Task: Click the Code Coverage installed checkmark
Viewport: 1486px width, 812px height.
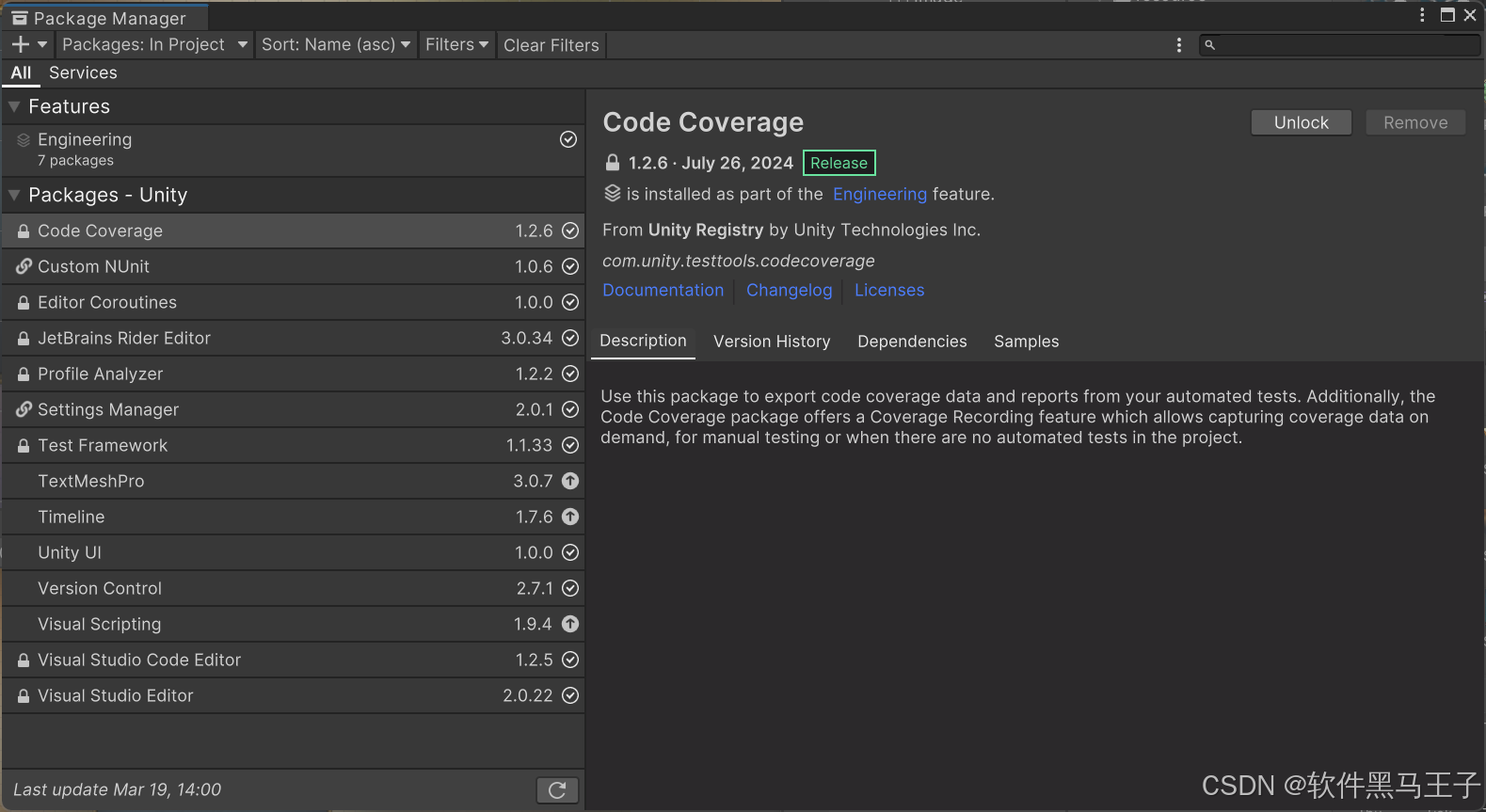Action: click(x=570, y=231)
